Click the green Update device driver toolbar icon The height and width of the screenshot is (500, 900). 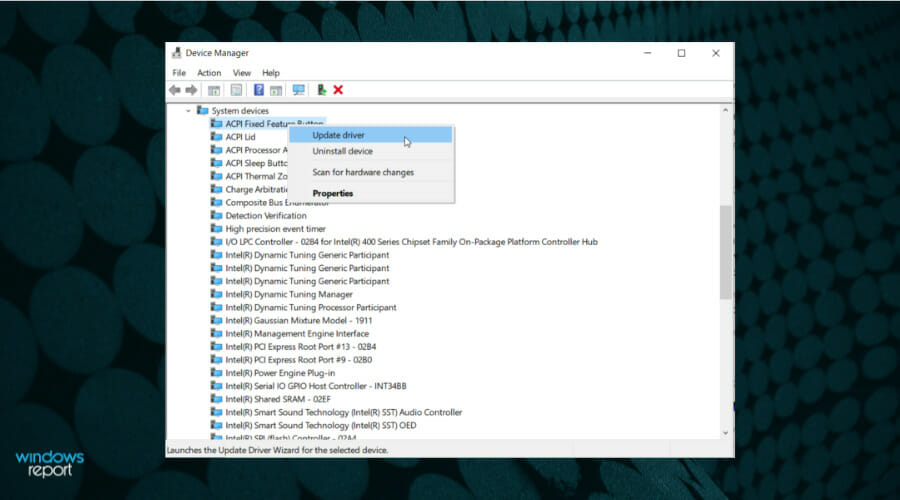tap(321, 90)
